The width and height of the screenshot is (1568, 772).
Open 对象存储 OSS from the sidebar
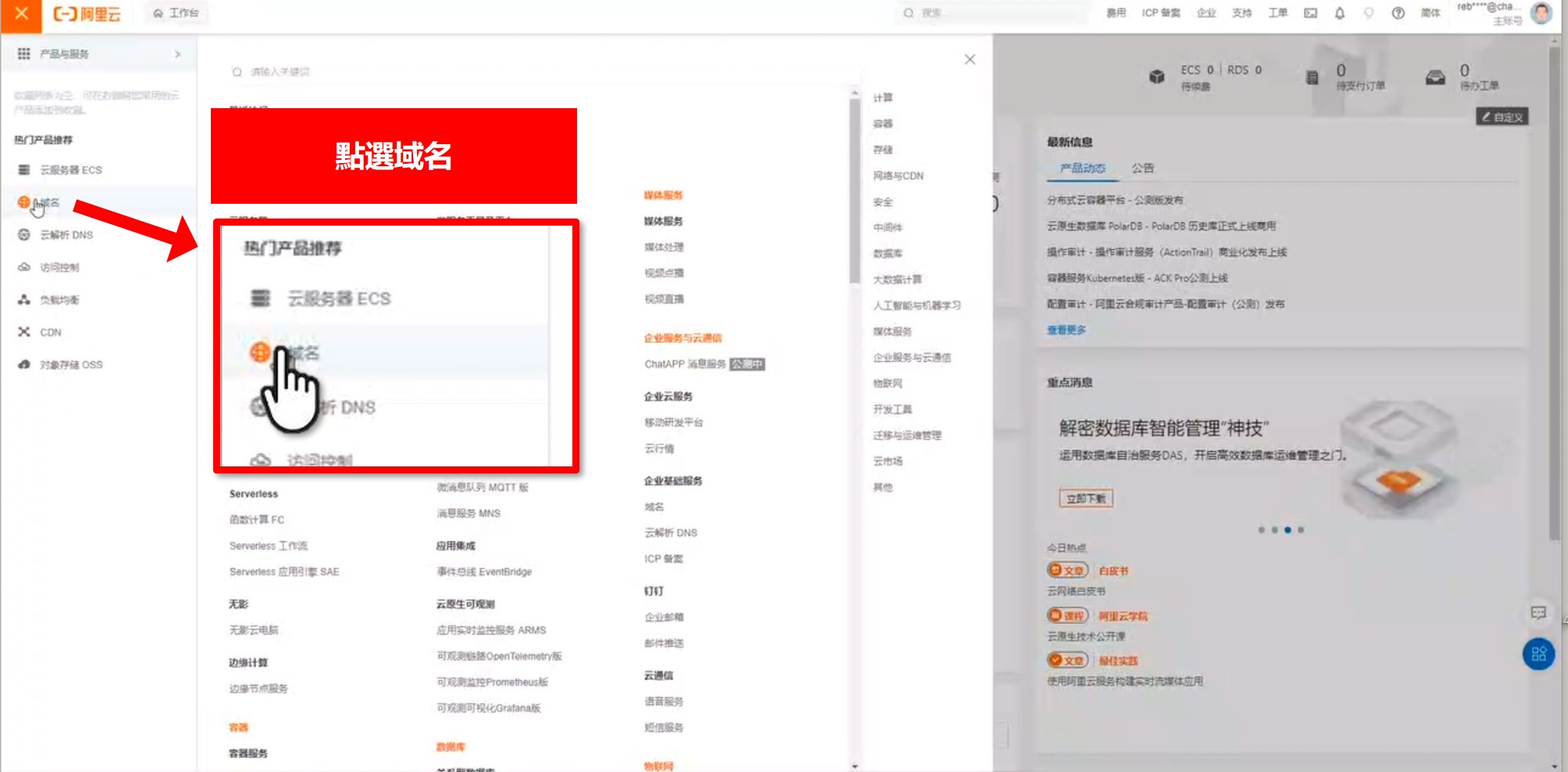(71, 365)
